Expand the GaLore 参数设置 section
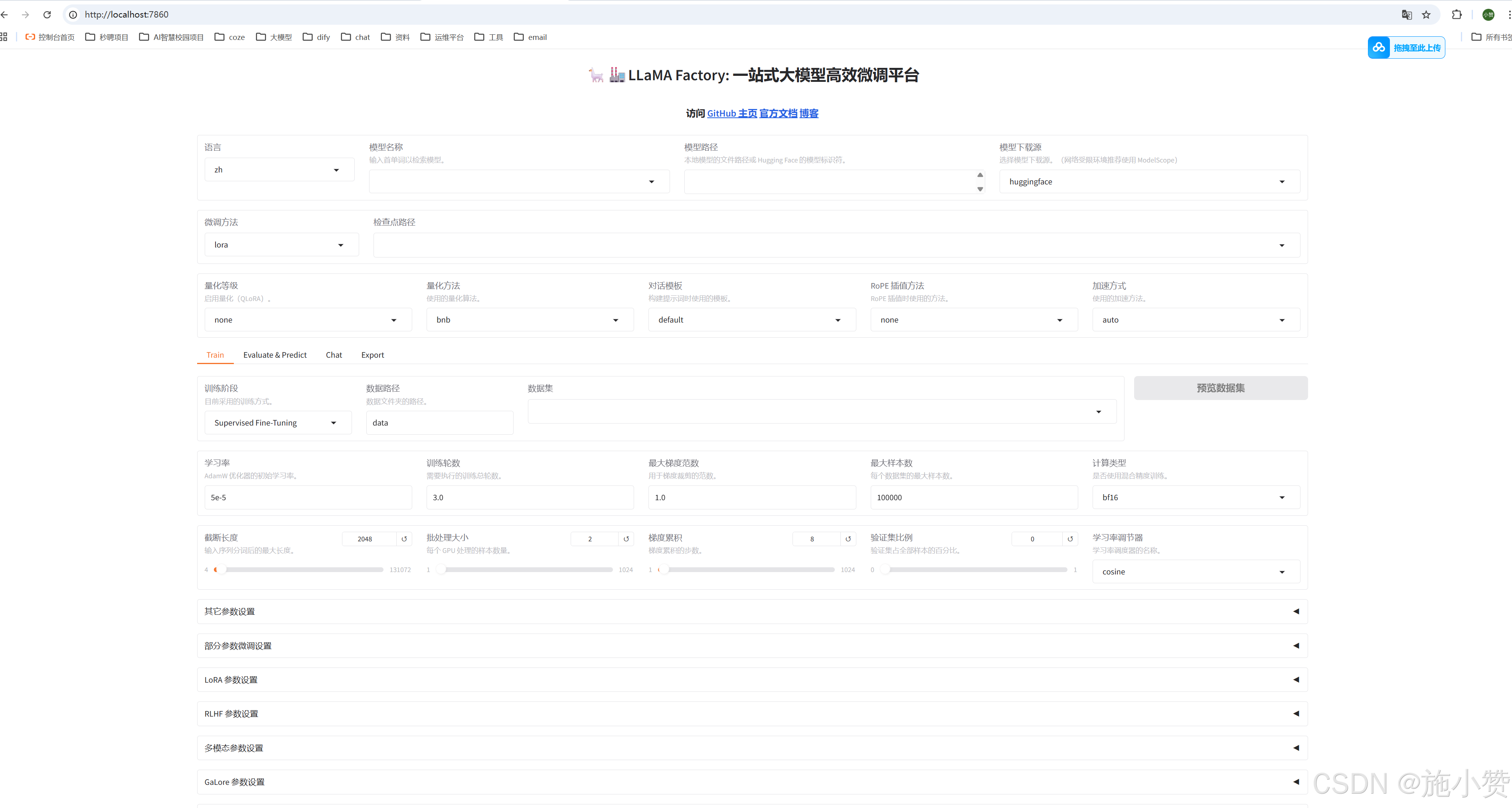This screenshot has height=808, width=1512. pyautogui.click(x=752, y=782)
